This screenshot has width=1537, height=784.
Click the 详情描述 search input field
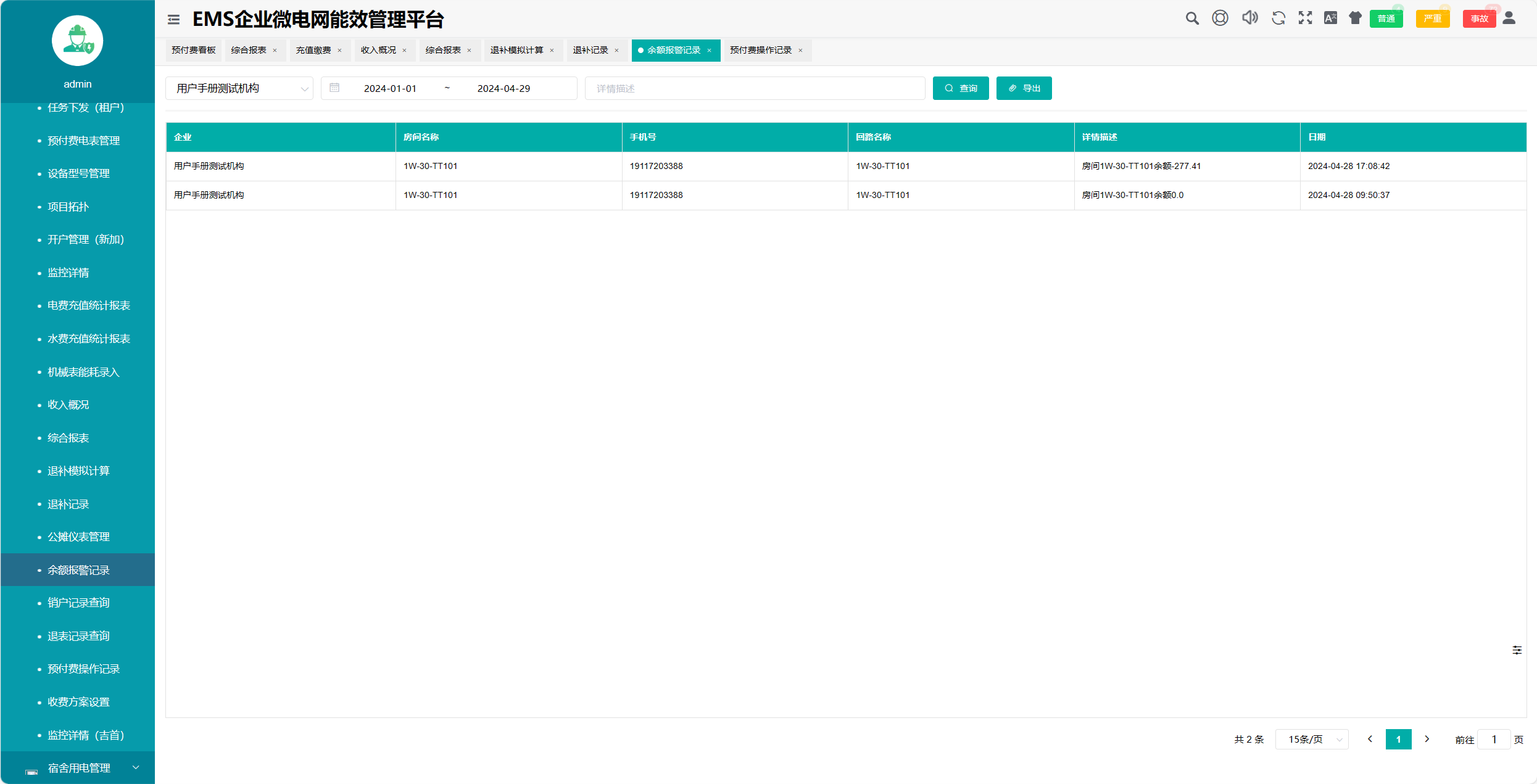tap(754, 88)
